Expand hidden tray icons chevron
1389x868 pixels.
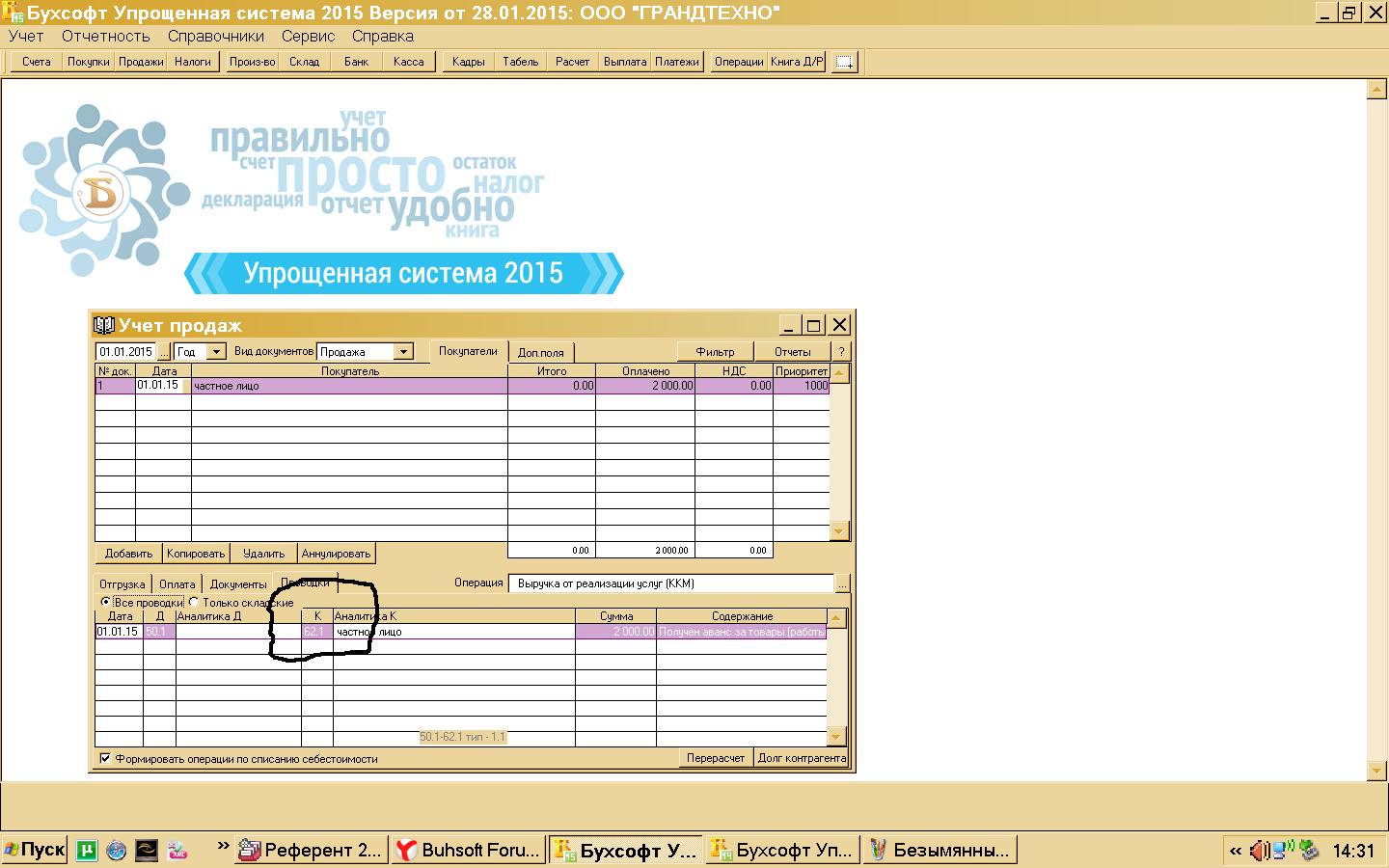coord(1236,851)
